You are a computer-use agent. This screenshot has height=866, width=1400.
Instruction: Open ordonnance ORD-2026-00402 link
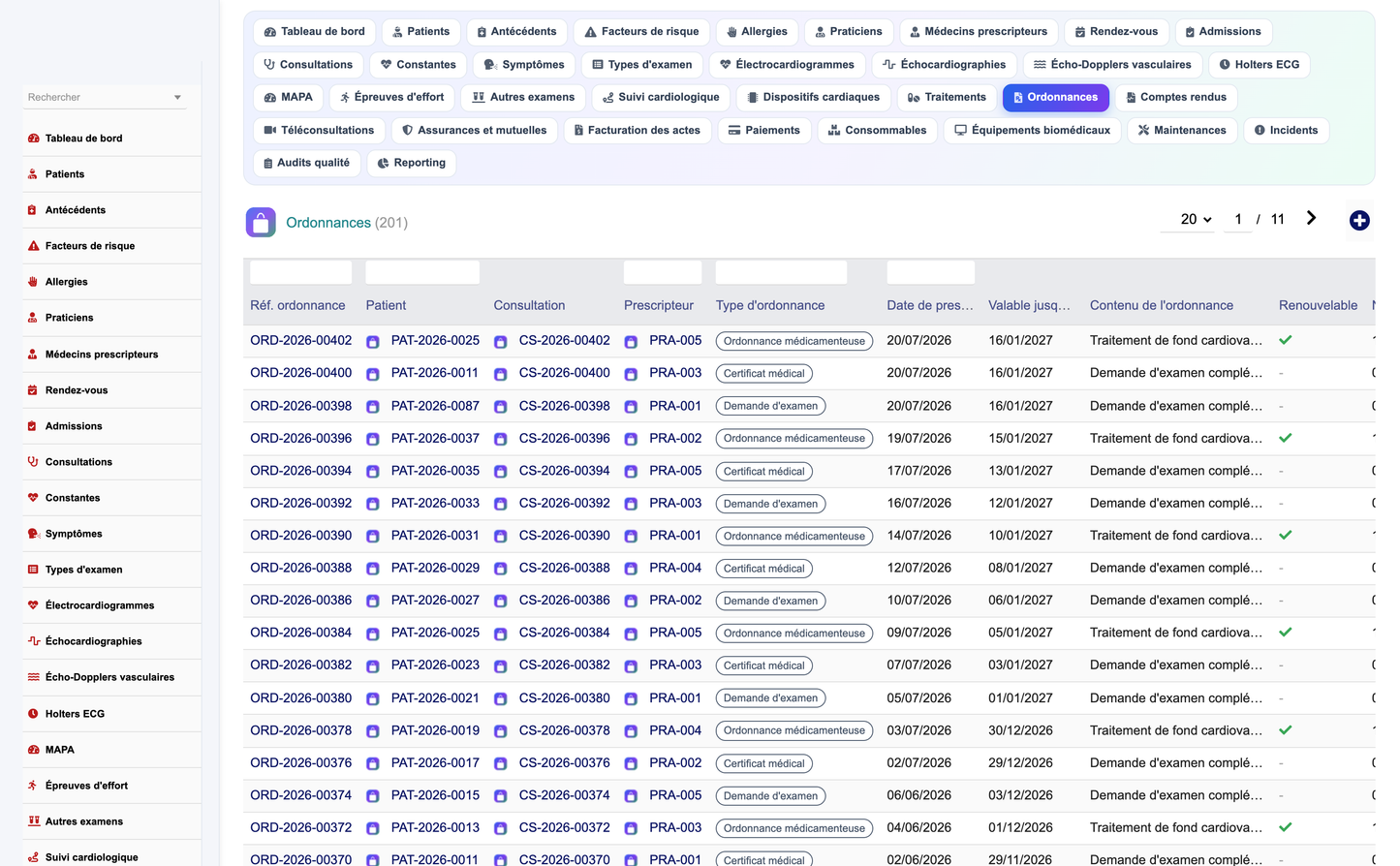(301, 340)
